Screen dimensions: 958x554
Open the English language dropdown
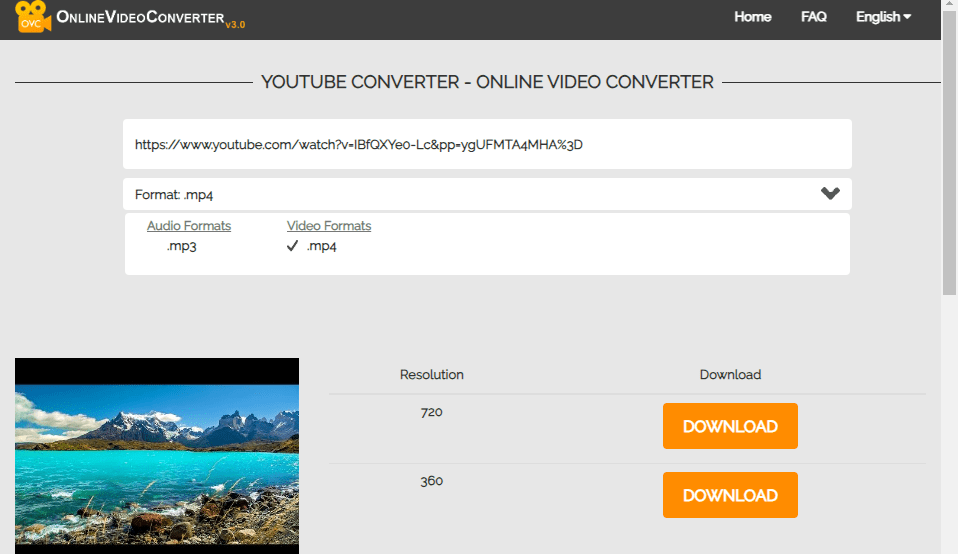(883, 17)
